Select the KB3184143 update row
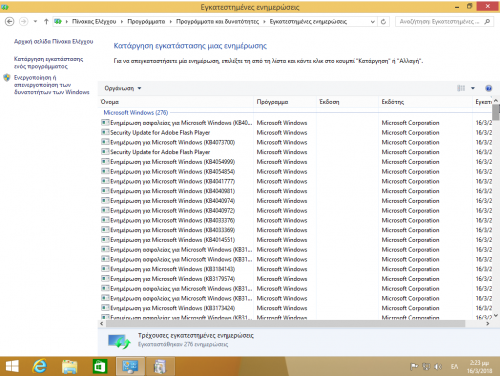This screenshot has height=376, width=500. (296, 269)
